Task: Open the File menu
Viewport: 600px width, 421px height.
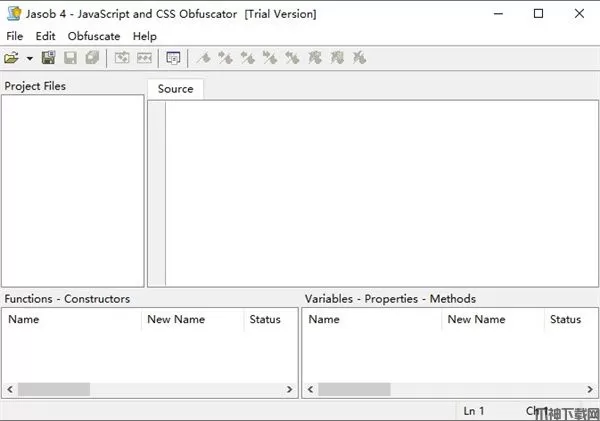Action: pyautogui.click(x=15, y=36)
